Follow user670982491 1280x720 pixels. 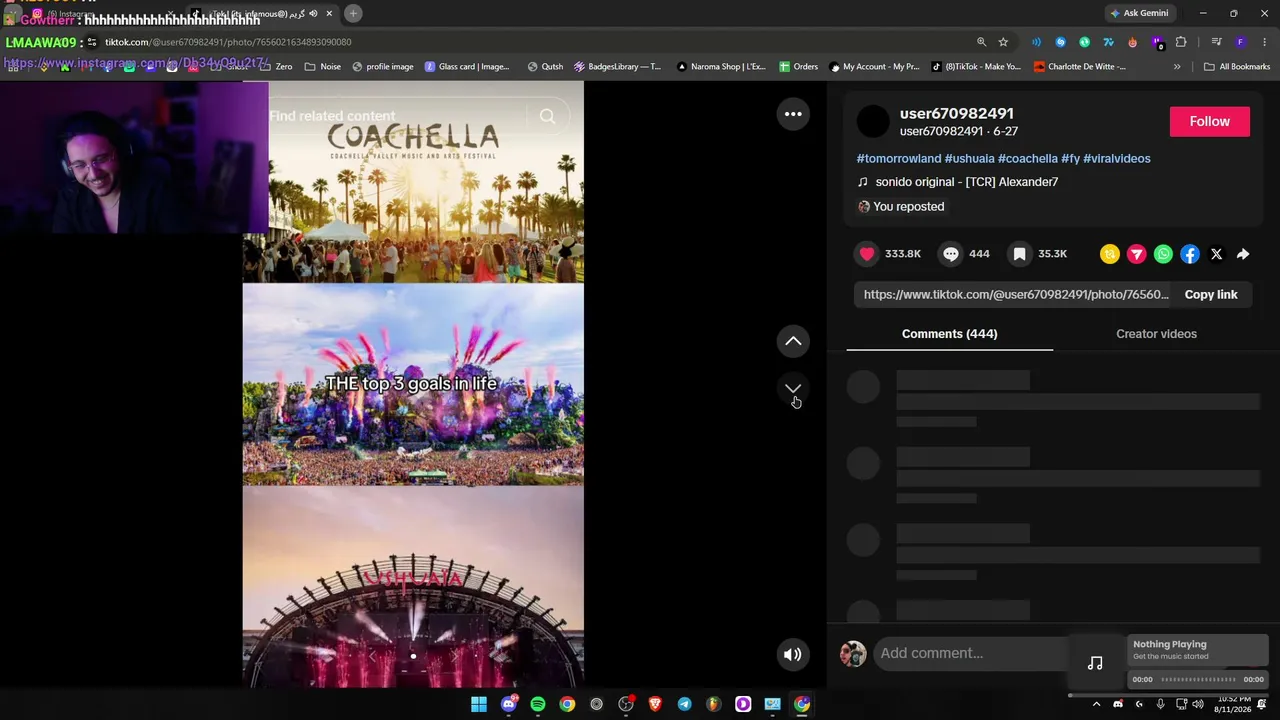pos(1210,121)
